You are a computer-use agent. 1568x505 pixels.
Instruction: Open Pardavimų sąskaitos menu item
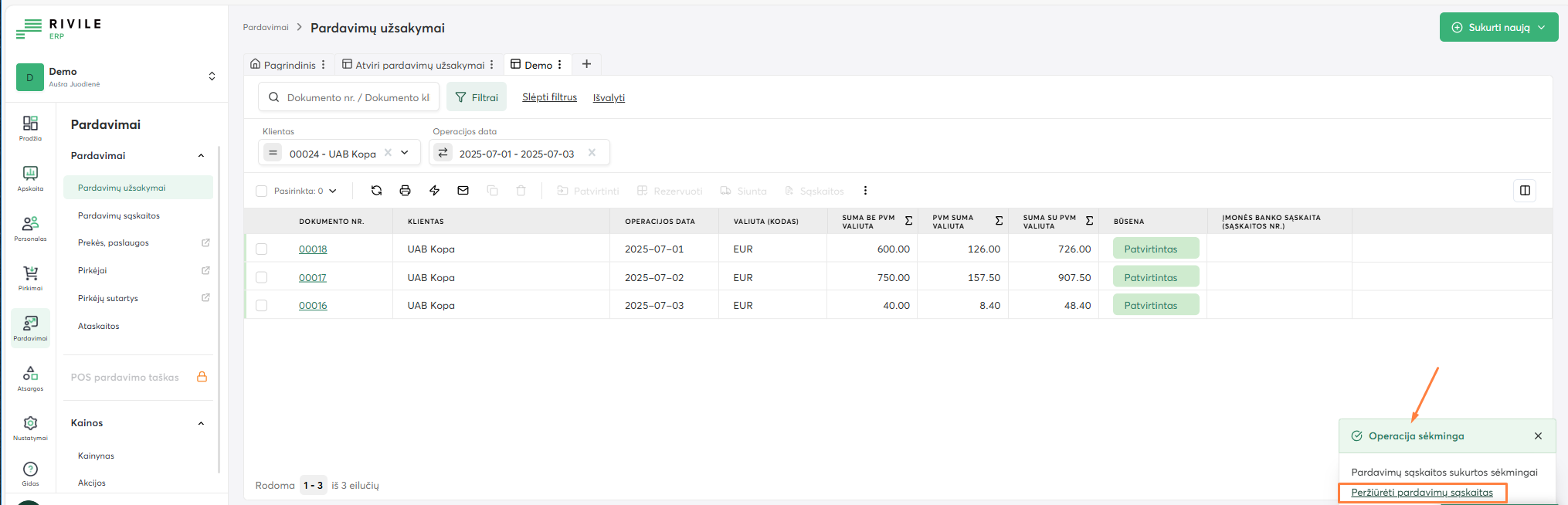pyautogui.click(x=119, y=215)
